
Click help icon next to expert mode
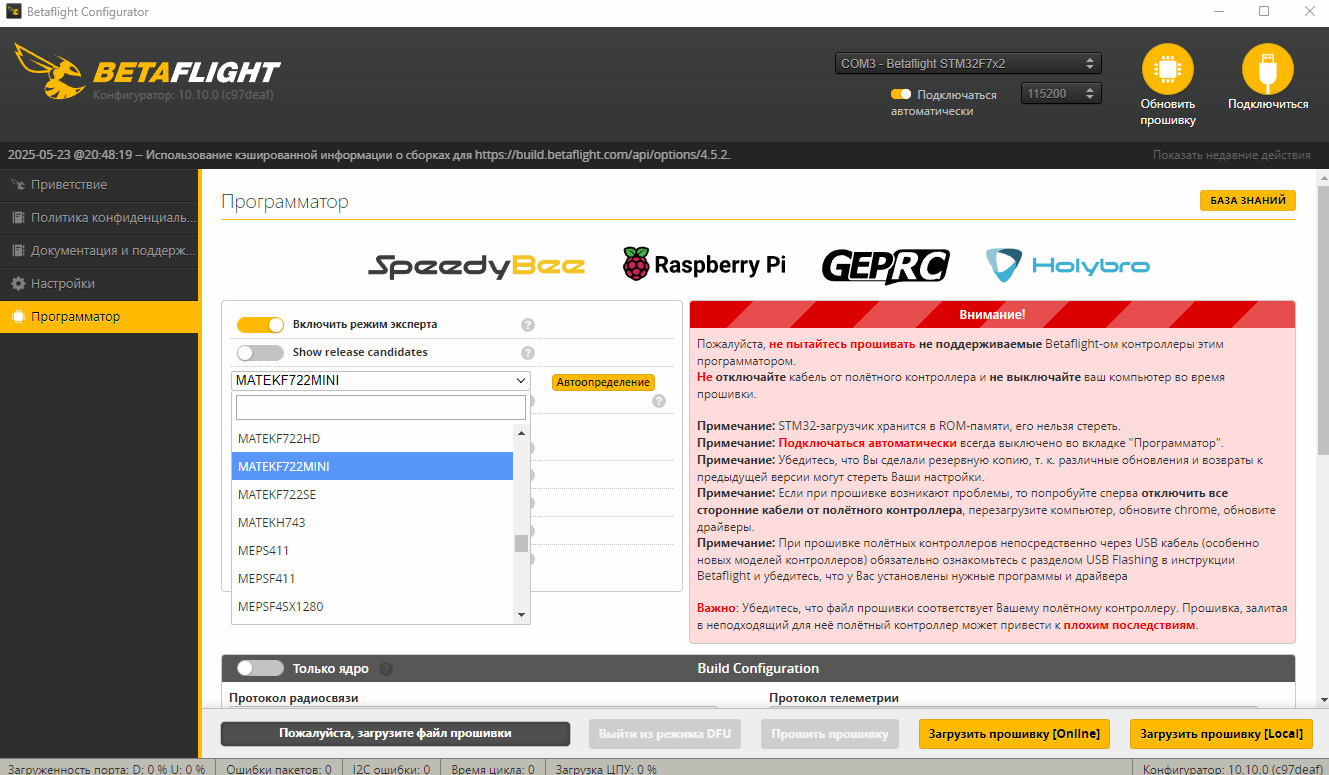point(528,325)
